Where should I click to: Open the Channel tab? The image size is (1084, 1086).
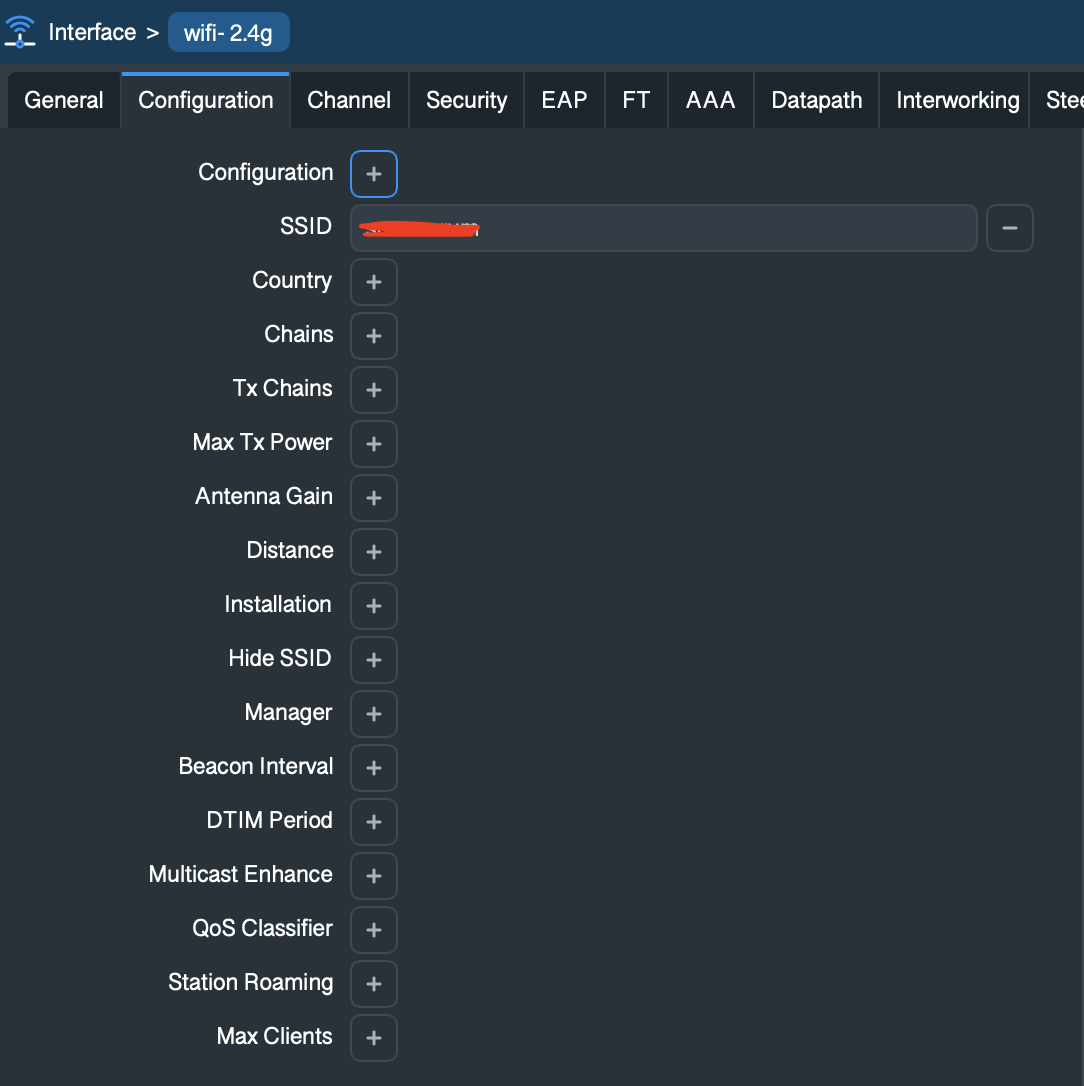(349, 101)
